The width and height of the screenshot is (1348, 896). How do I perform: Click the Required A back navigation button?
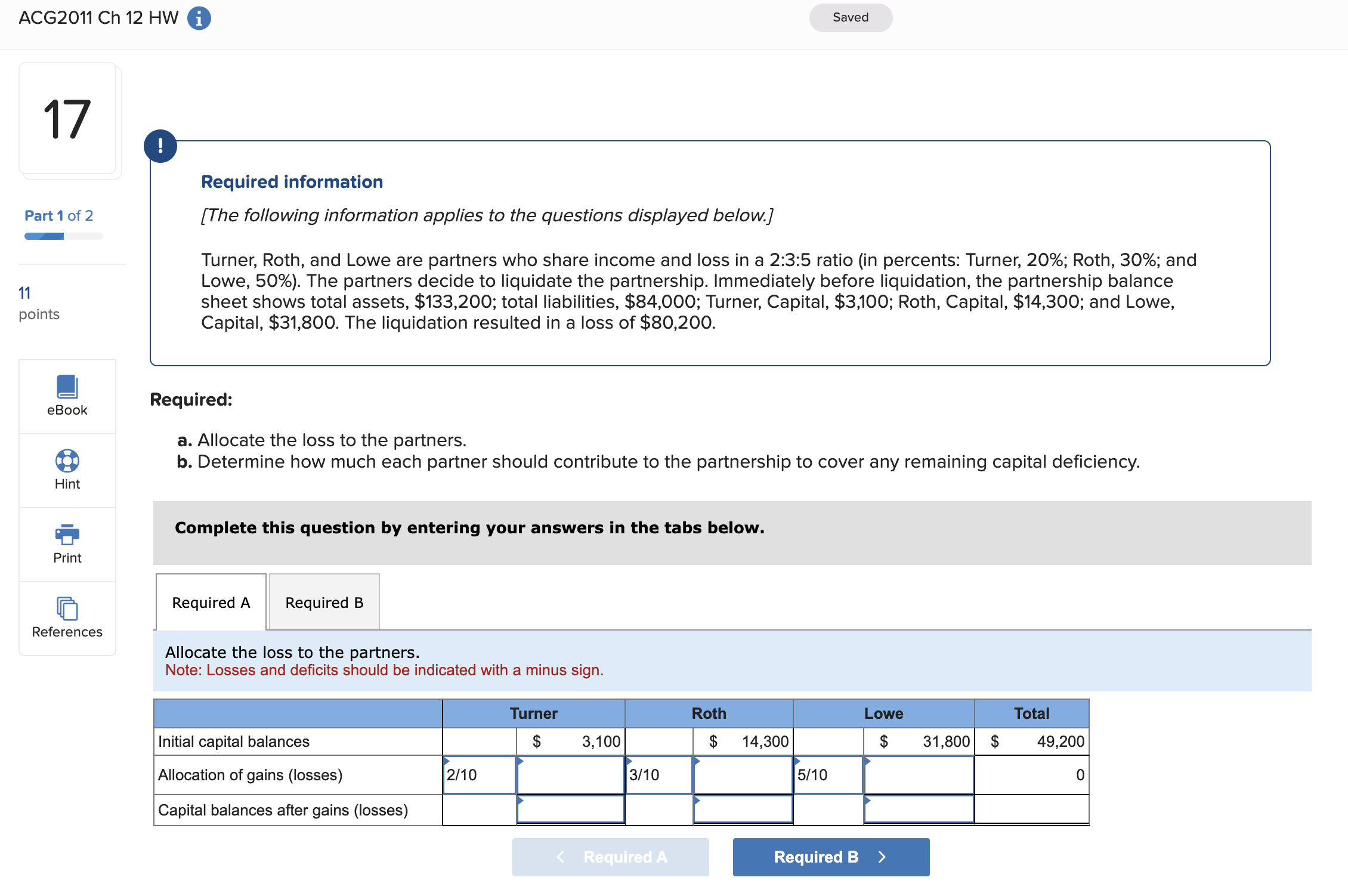(610, 857)
